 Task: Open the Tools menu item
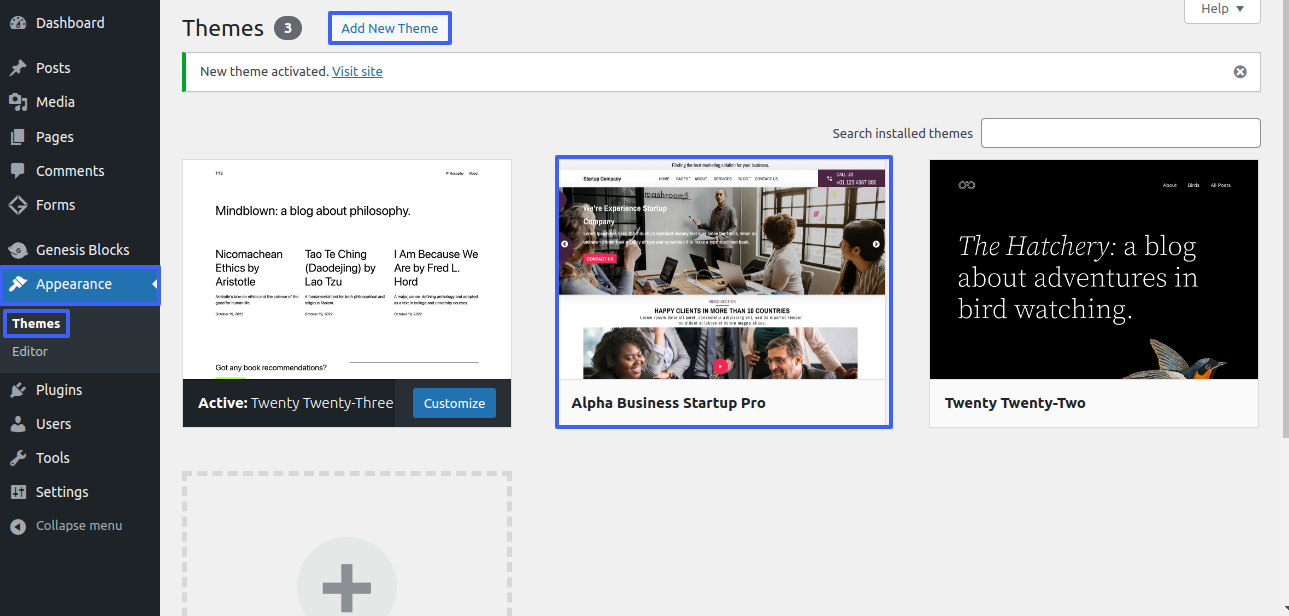pos(80,458)
